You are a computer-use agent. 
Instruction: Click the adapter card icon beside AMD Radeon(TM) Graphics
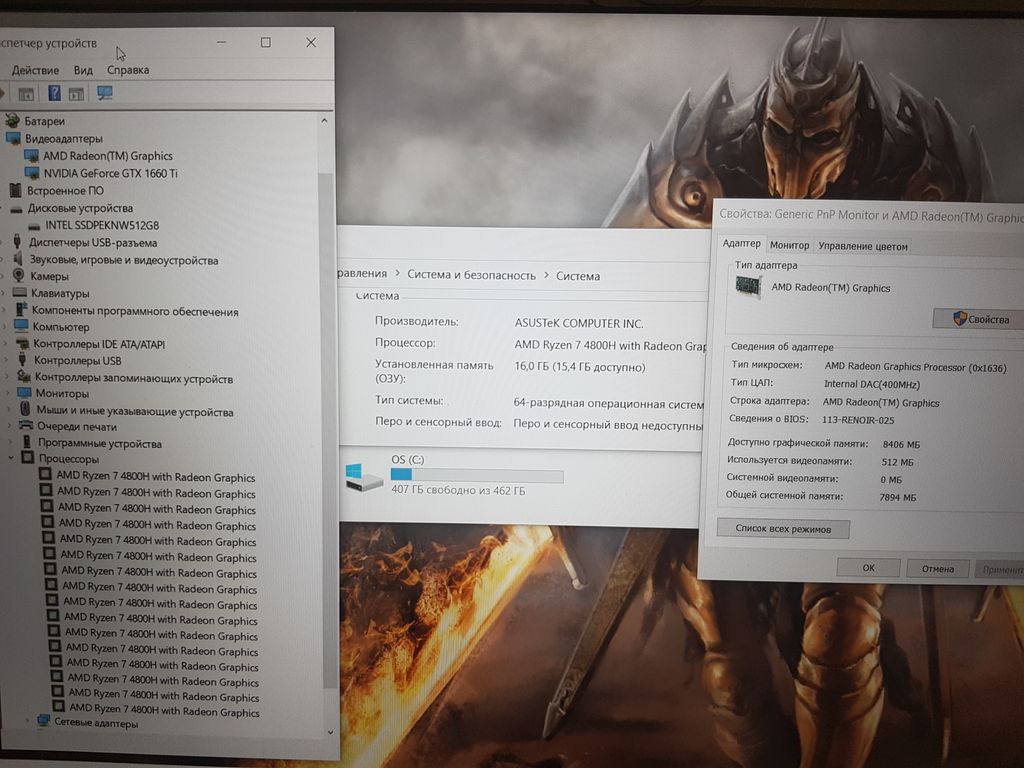(748, 287)
